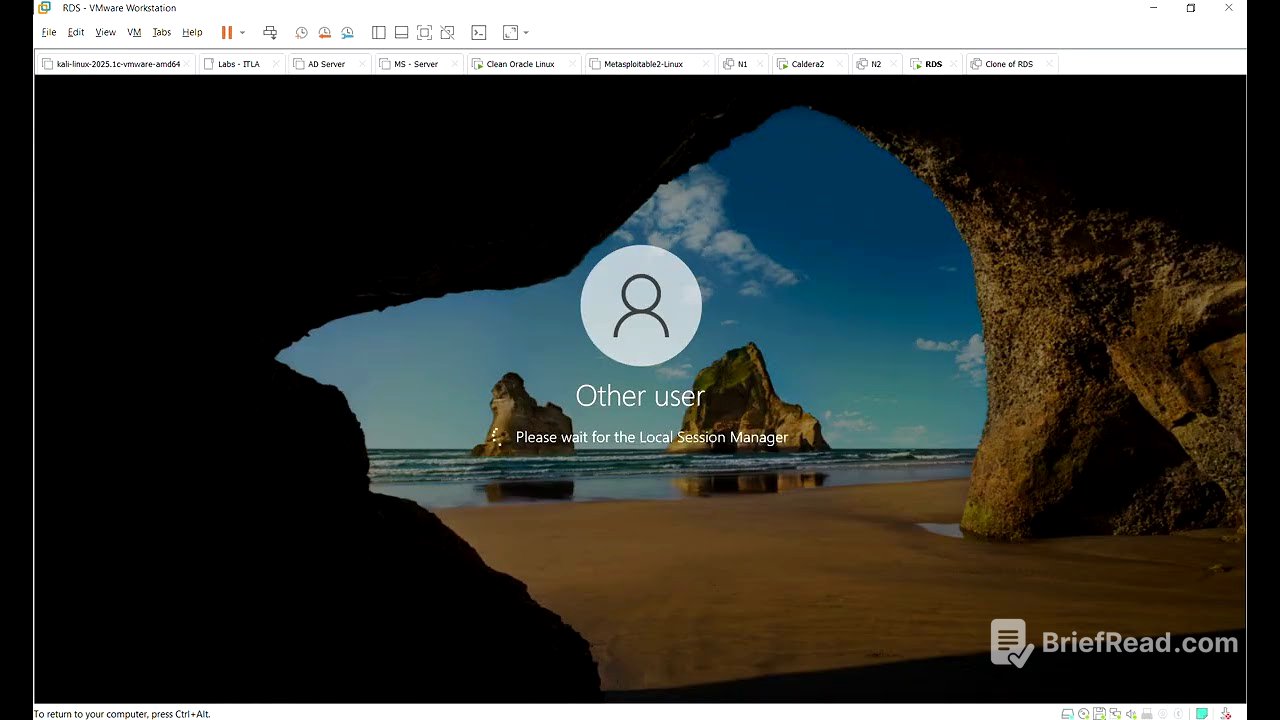1280x720 pixels.
Task: Revert VM to previous snapshot
Action: coord(324,32)
